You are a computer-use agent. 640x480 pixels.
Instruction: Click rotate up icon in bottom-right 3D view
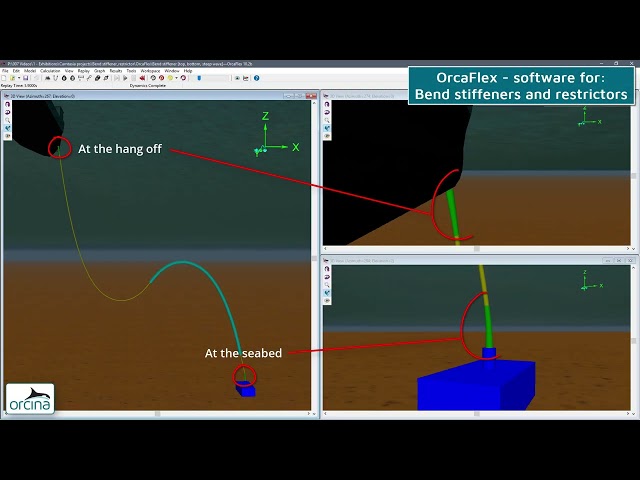[x=327, y=269]
